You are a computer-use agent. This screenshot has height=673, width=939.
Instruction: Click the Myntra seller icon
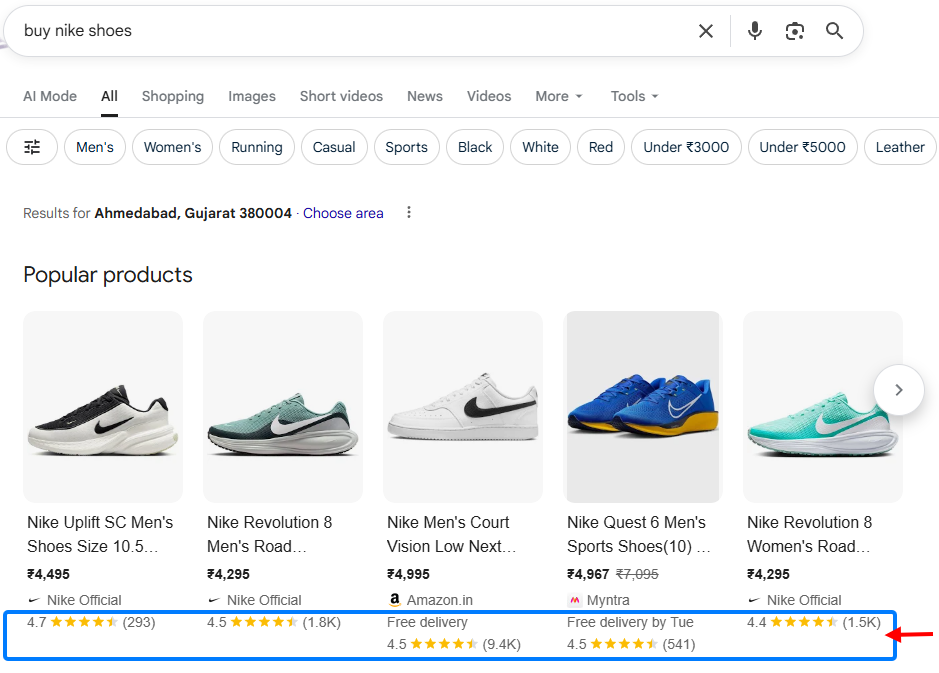pos(574,600)
